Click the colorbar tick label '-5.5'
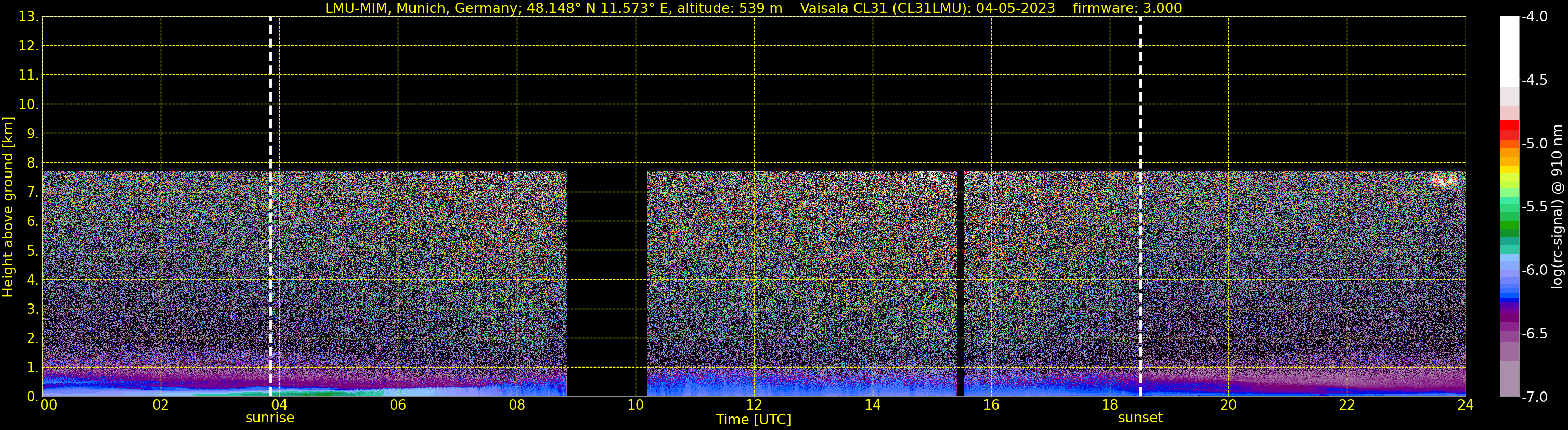The height and width of the screenshot is (430, 1568). pos(1535,207)
